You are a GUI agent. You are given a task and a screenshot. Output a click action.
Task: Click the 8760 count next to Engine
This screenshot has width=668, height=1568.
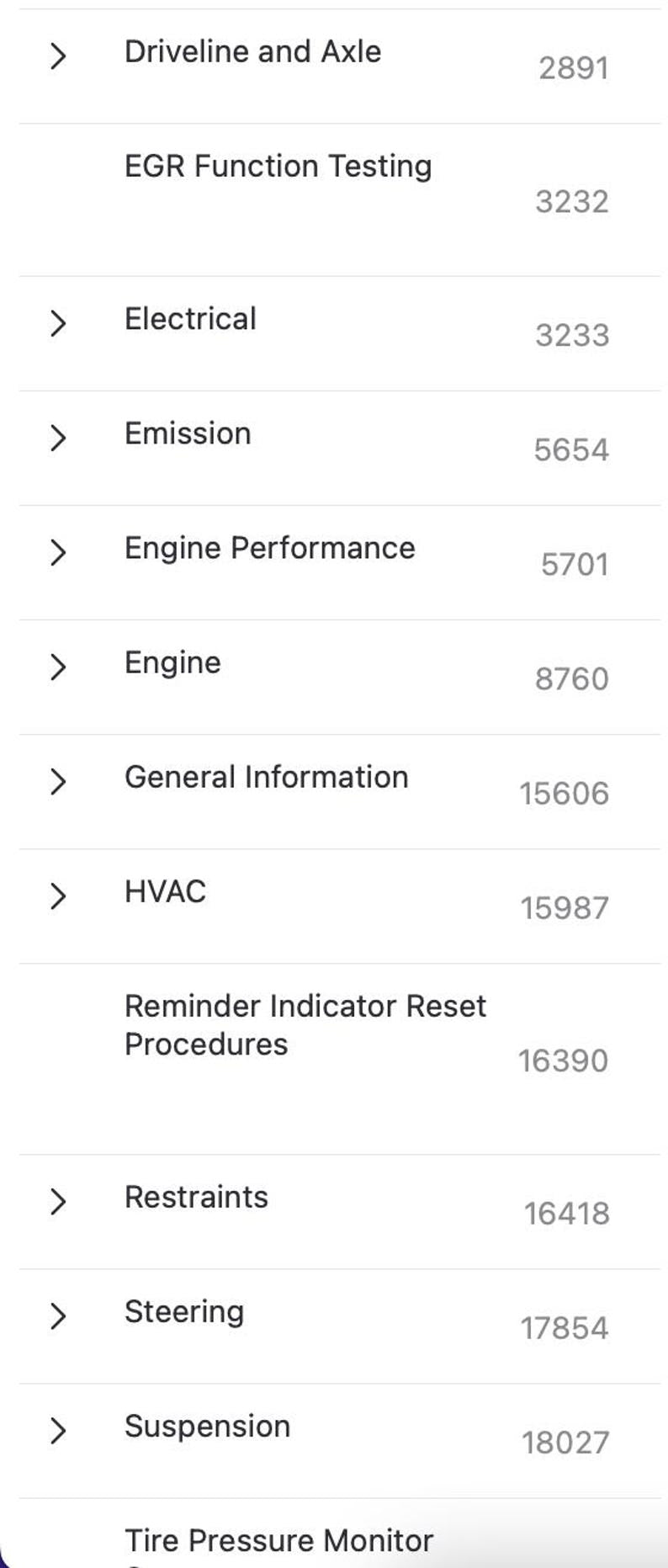pos(571,679)
